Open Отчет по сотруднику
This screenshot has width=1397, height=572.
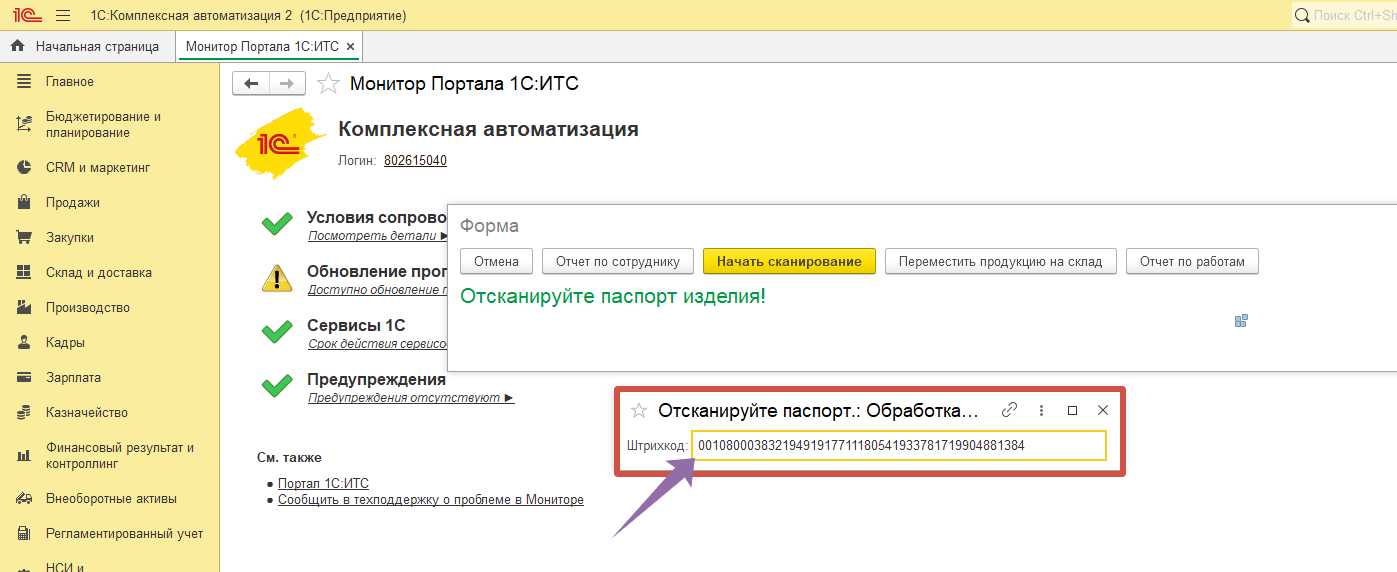(x=617, y=261)
